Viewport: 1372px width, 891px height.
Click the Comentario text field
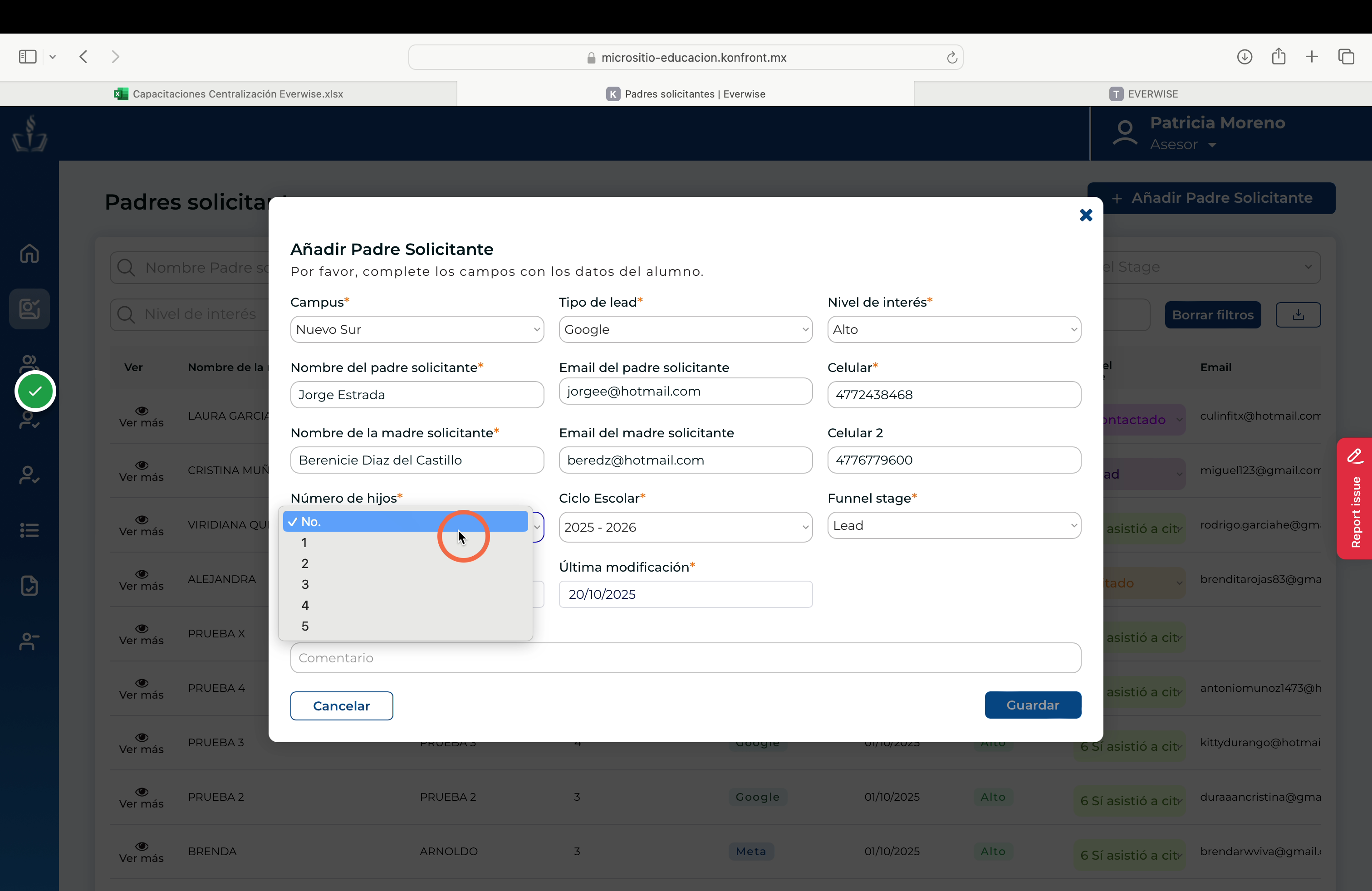click(x=686, y=657)
